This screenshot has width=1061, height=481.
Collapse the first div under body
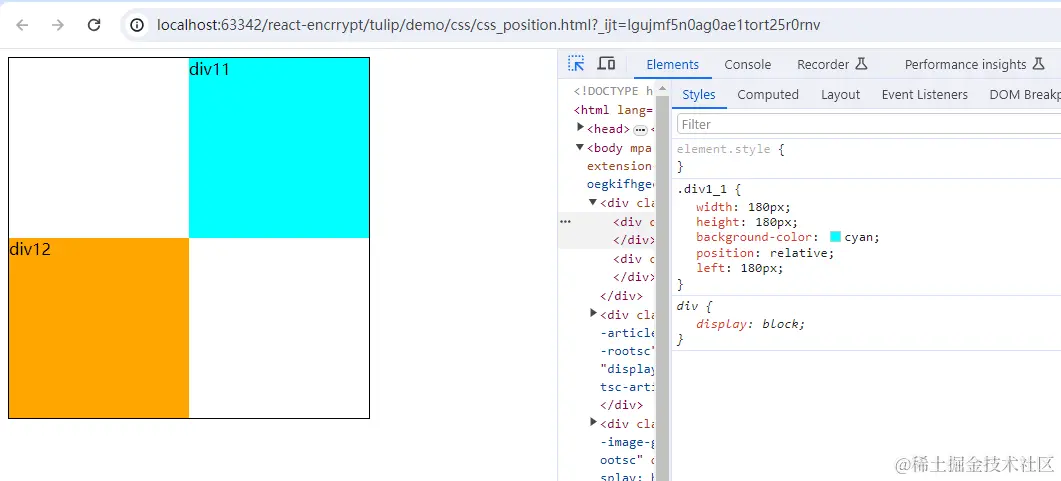(593, 202)
